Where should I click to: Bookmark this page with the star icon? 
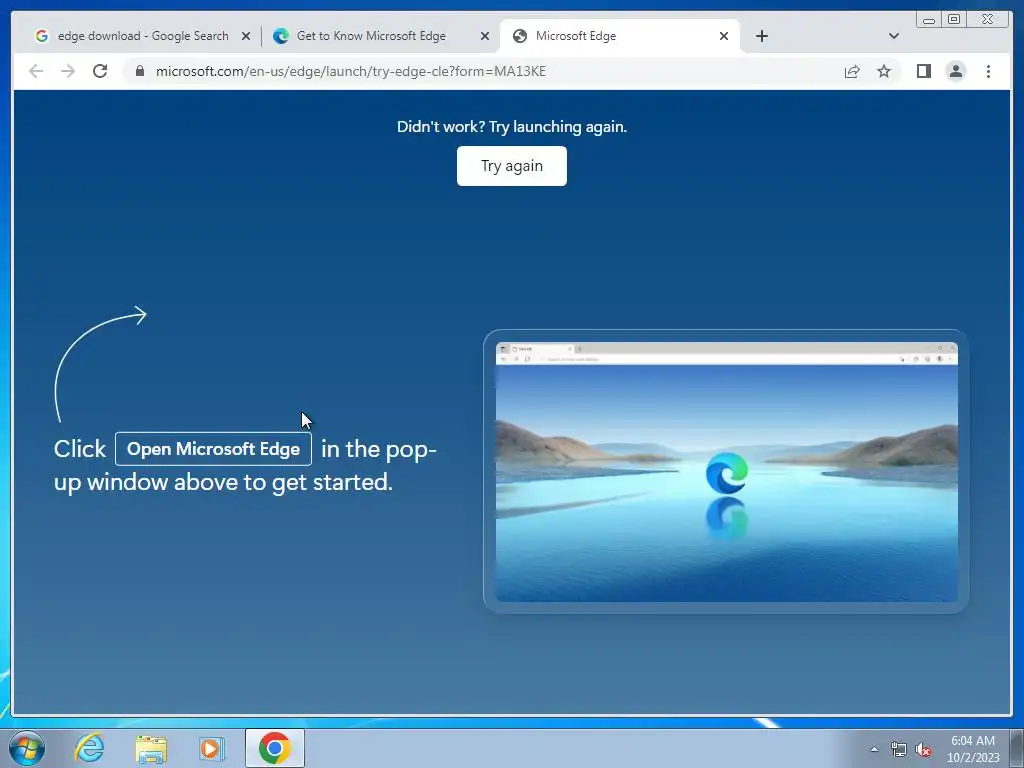point(884,71)
